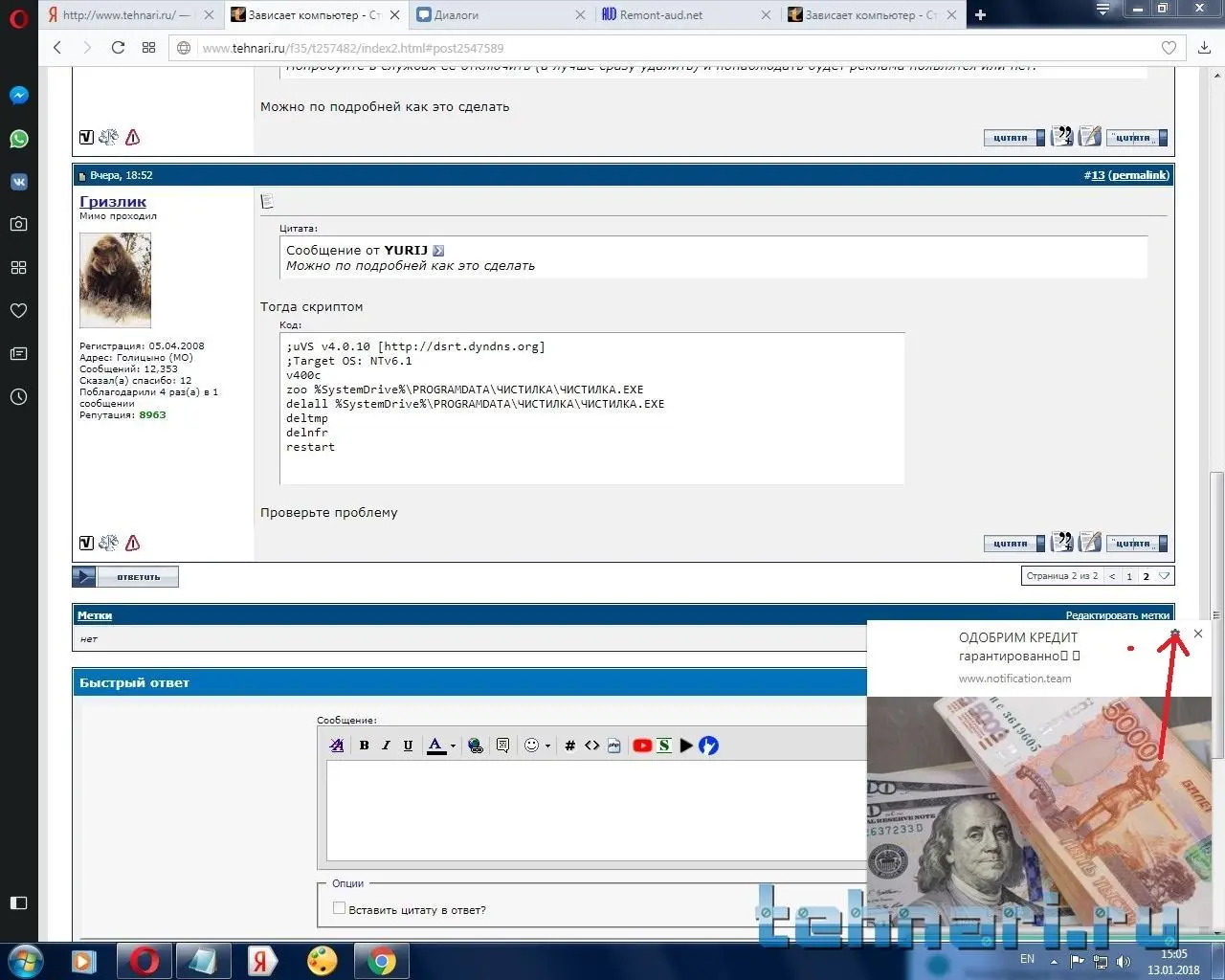Image resolution: width=1225 pixels, height=980 pixels.
Task: Open the tab menu list button
Action: coord(1103,10)
